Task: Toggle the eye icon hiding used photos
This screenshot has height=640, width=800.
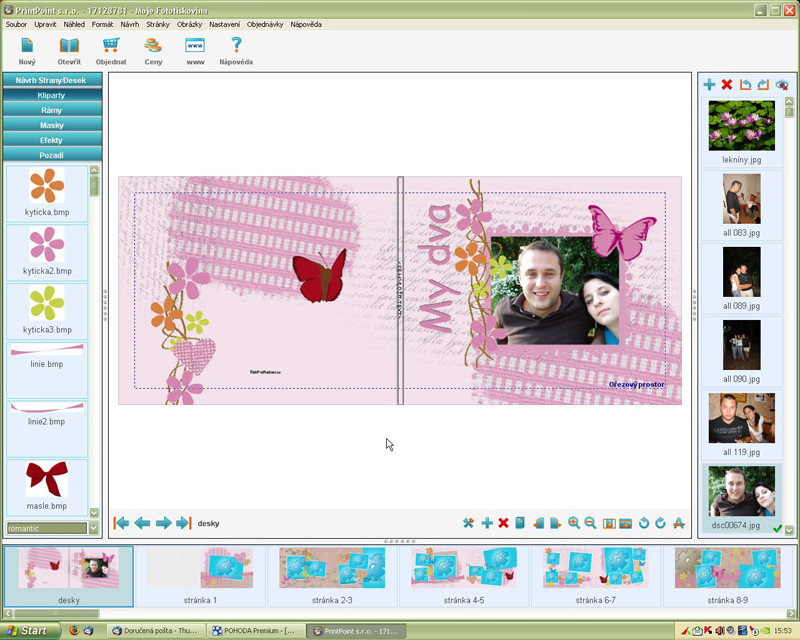Action: [x=782, y=85]
